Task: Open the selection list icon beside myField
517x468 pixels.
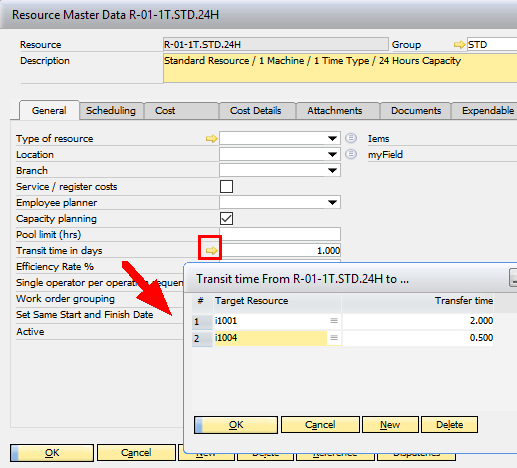Action: coord(351,154)
